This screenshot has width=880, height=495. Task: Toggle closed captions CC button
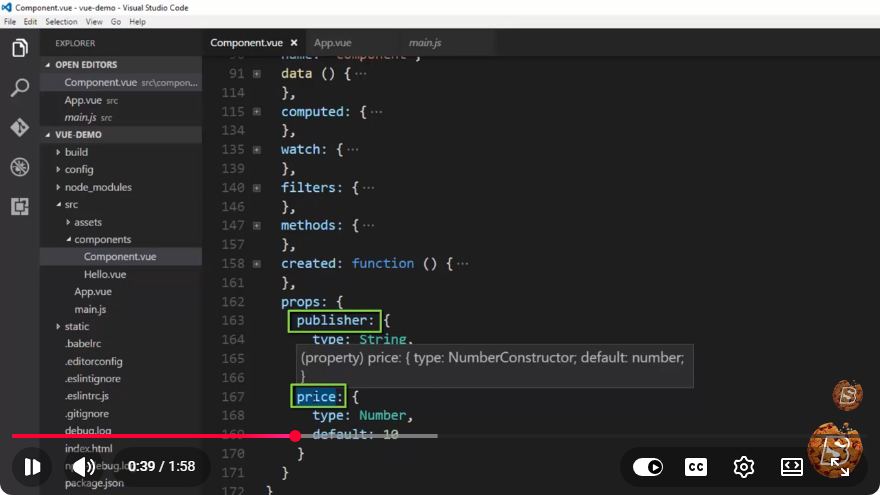(696, 467)
